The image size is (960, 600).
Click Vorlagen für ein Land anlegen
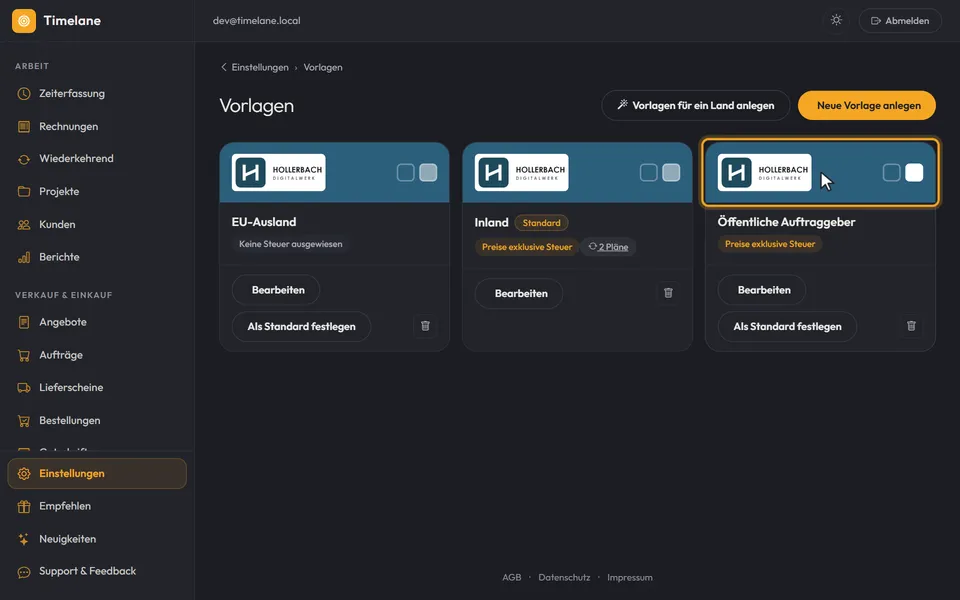click(696, 105)
